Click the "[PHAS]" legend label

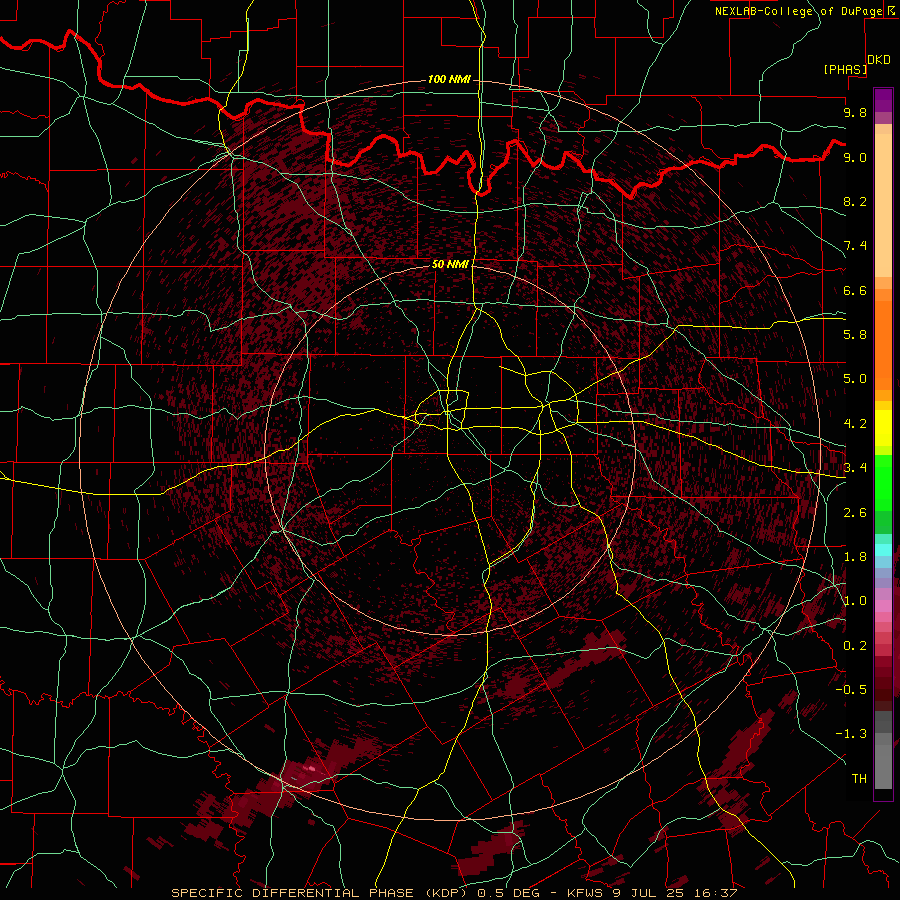tap(845, 69)
